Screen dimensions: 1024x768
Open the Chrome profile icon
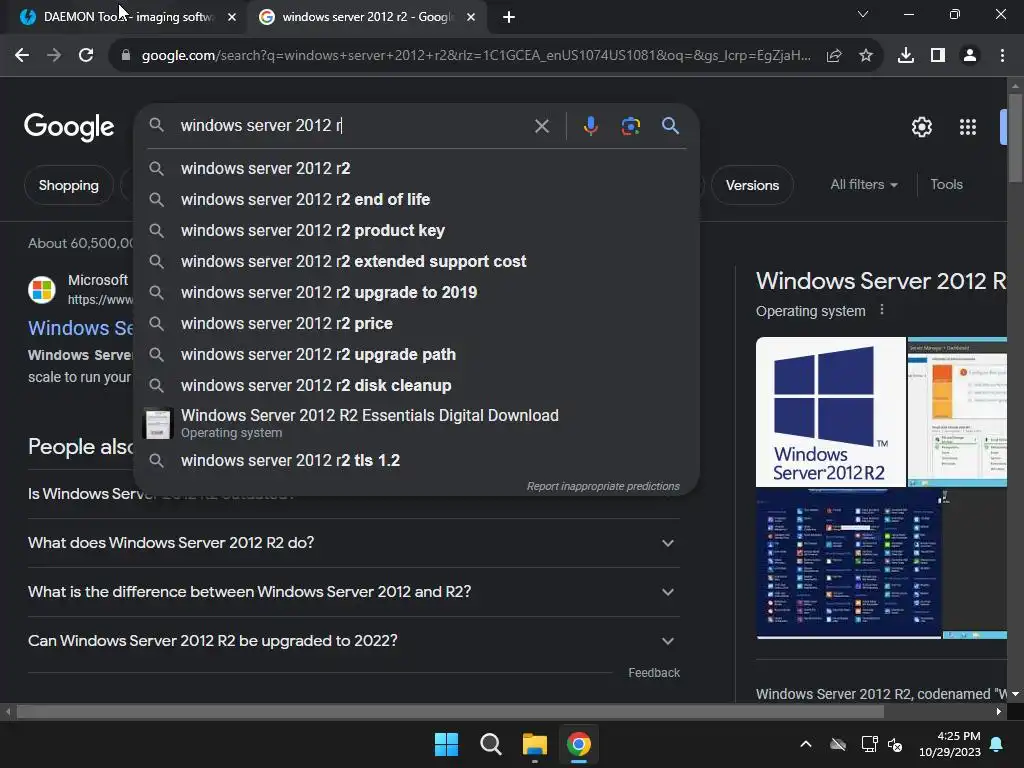970,56
